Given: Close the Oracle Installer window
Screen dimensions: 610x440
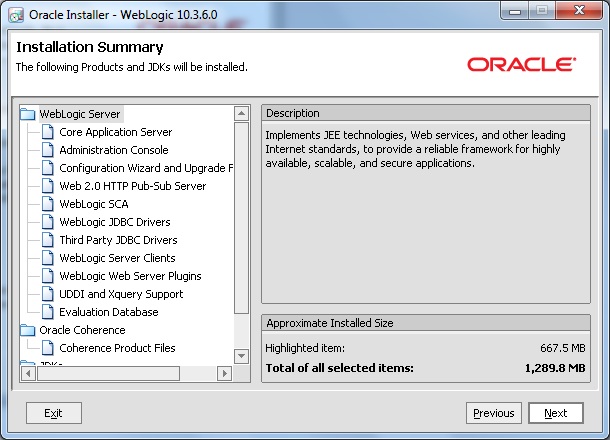Looking at the screenshot, I should [x=579, y=11].
